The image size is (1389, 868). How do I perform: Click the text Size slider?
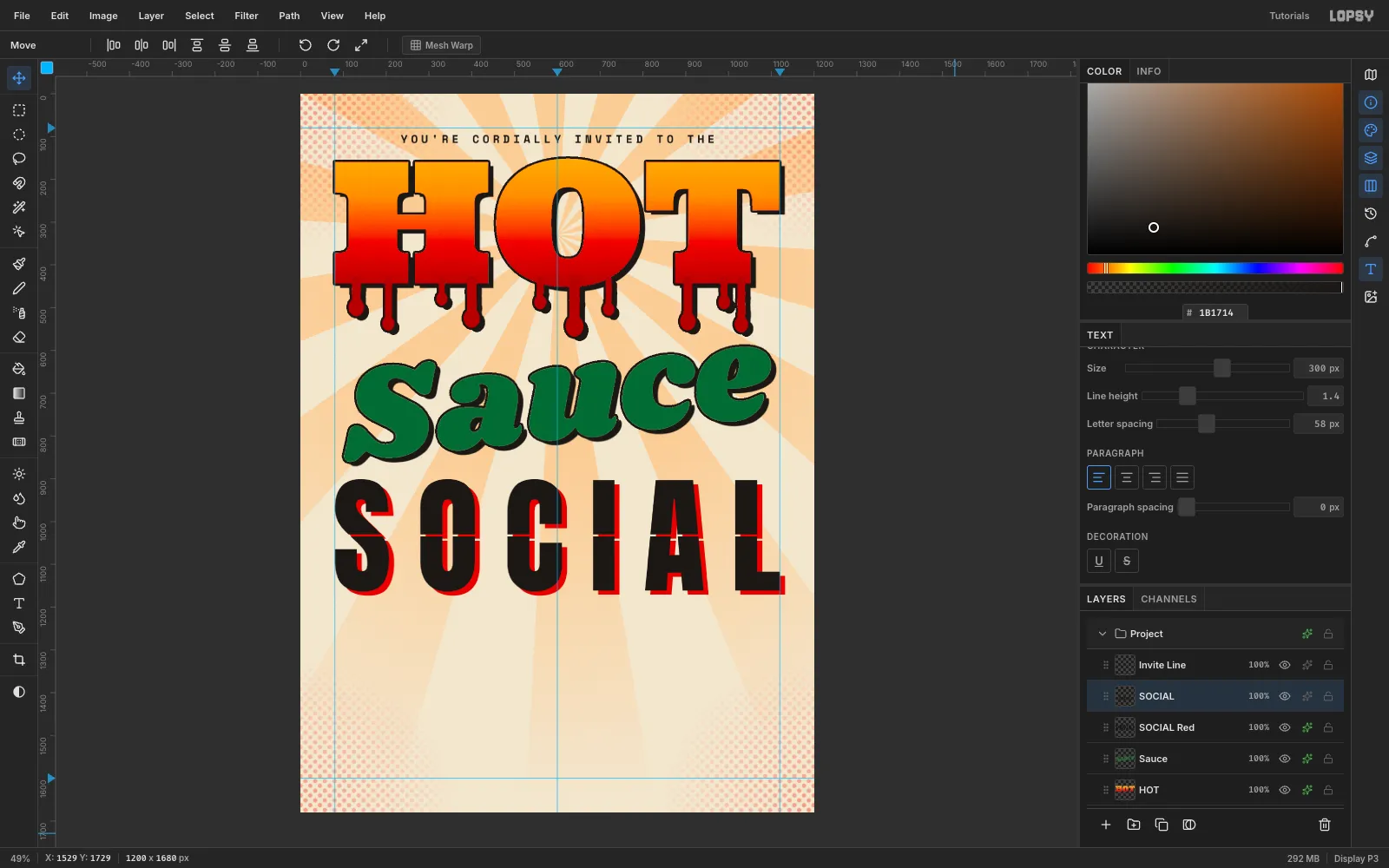pos(1208,368)
